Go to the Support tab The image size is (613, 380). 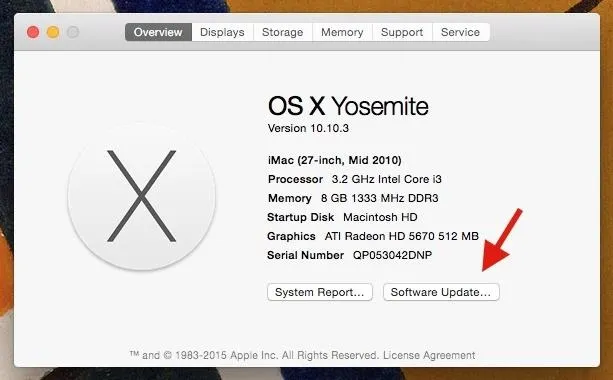click(402, 32)
